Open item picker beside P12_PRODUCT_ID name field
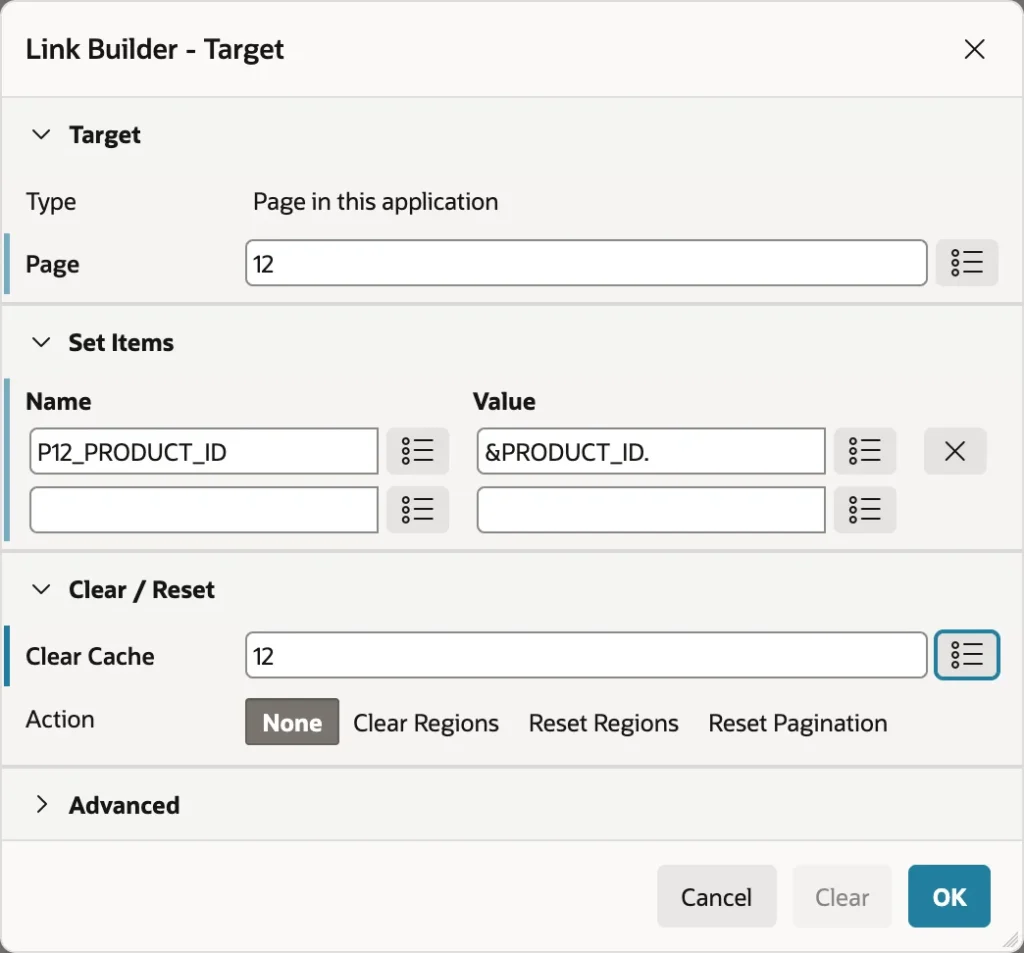The height and width of the screenshot is (953, 1024). [417, 451]
